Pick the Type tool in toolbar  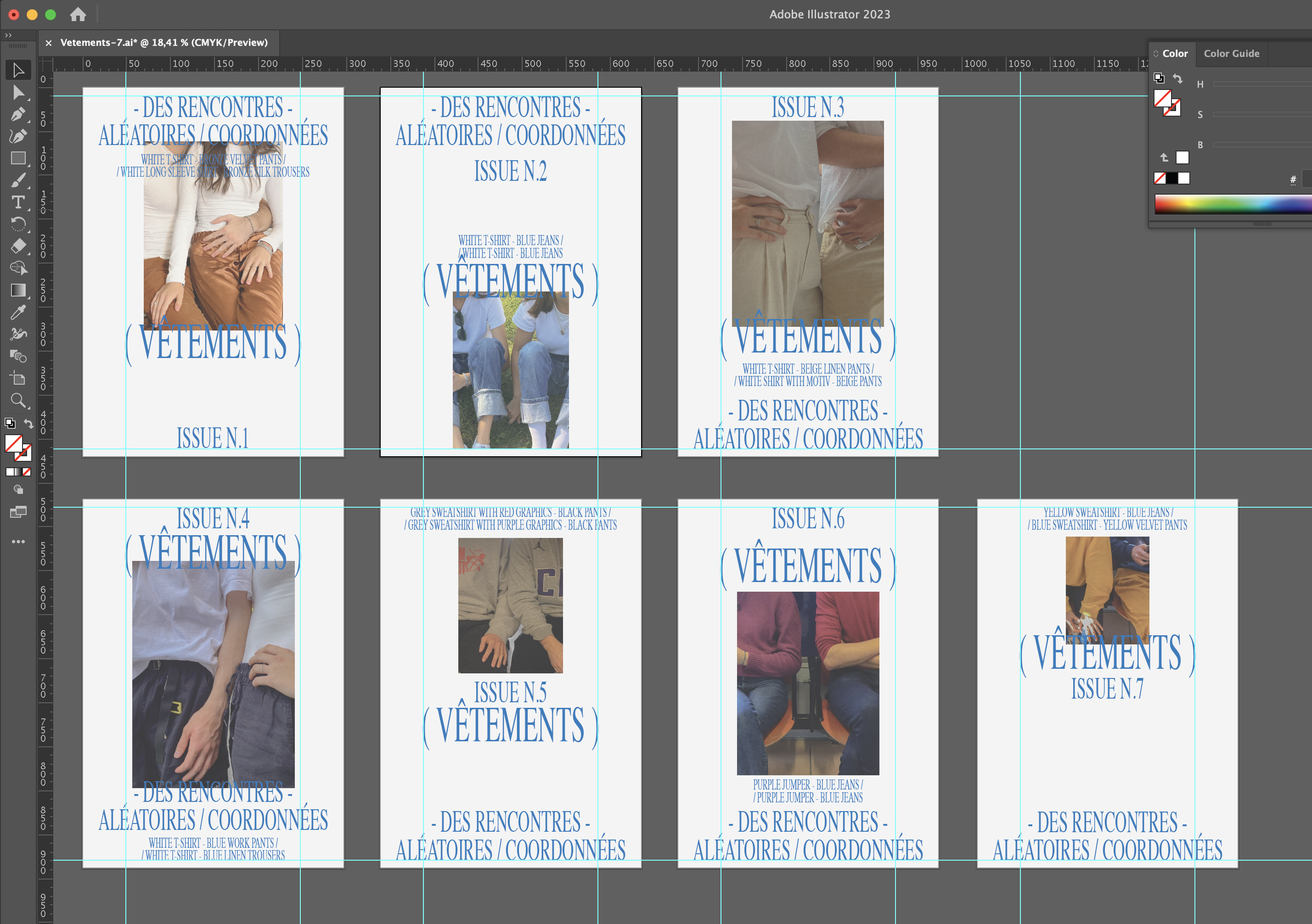pos(18,202)
